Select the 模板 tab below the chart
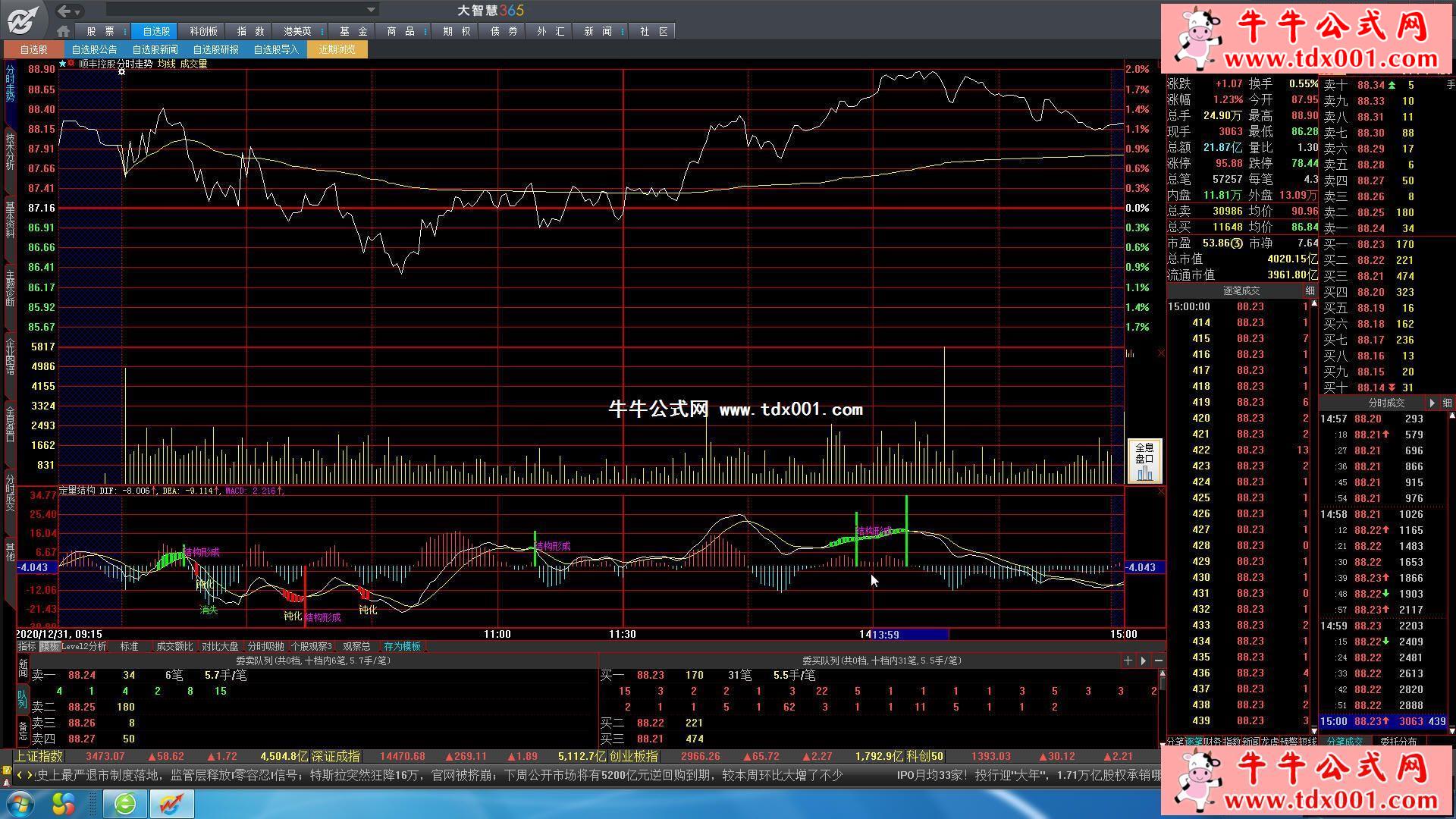Image resolution: width=1456 pixels, height=819 pixels. tap(50, 646)
